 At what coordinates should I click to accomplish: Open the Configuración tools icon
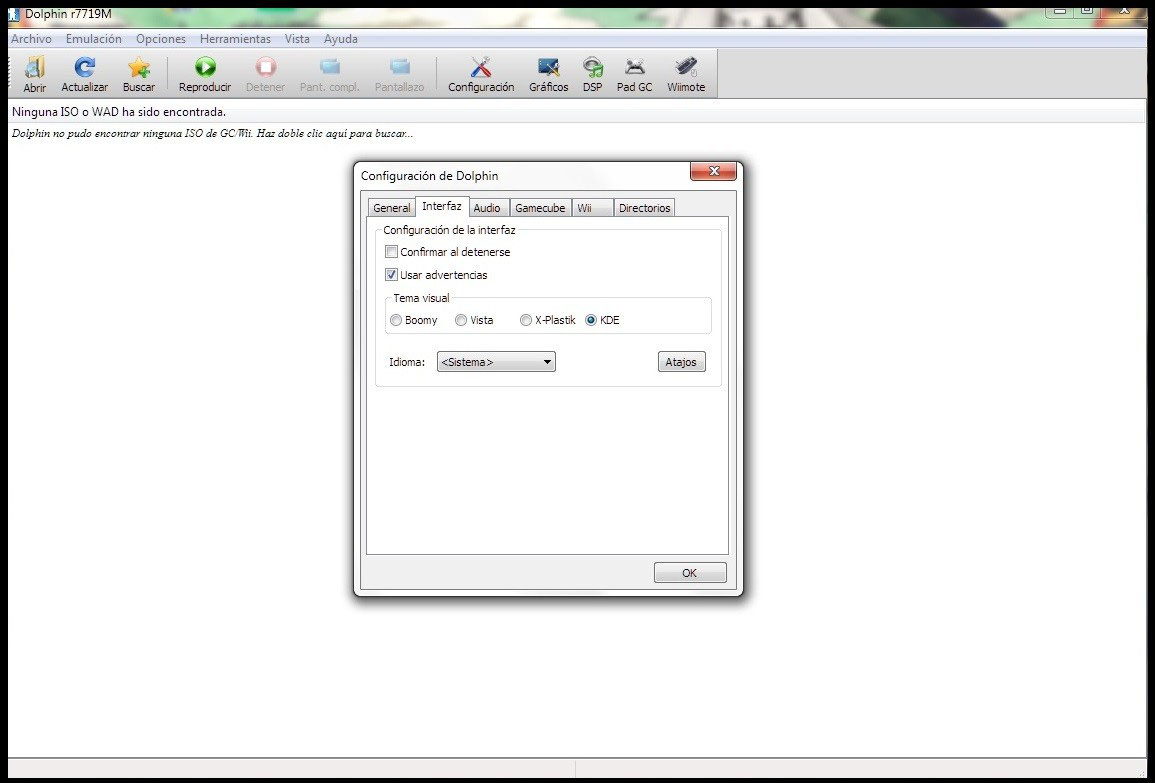[481, 68]
